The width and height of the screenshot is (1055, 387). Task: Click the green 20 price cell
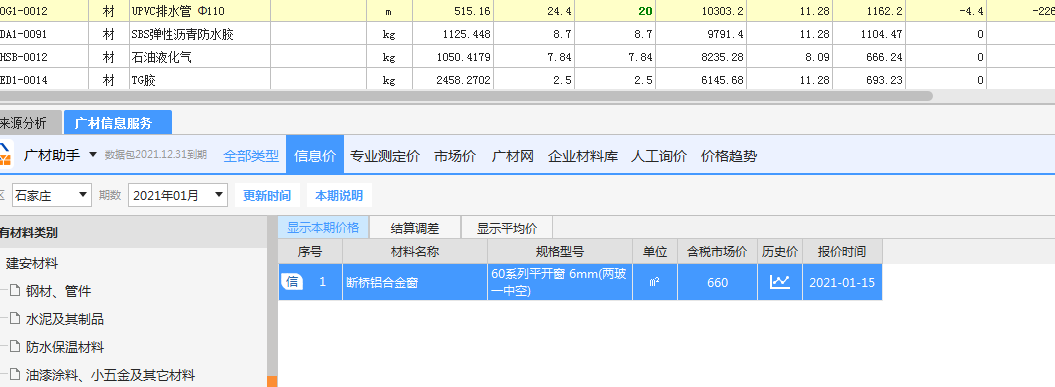pyautogui.click(x=616, y=11)
